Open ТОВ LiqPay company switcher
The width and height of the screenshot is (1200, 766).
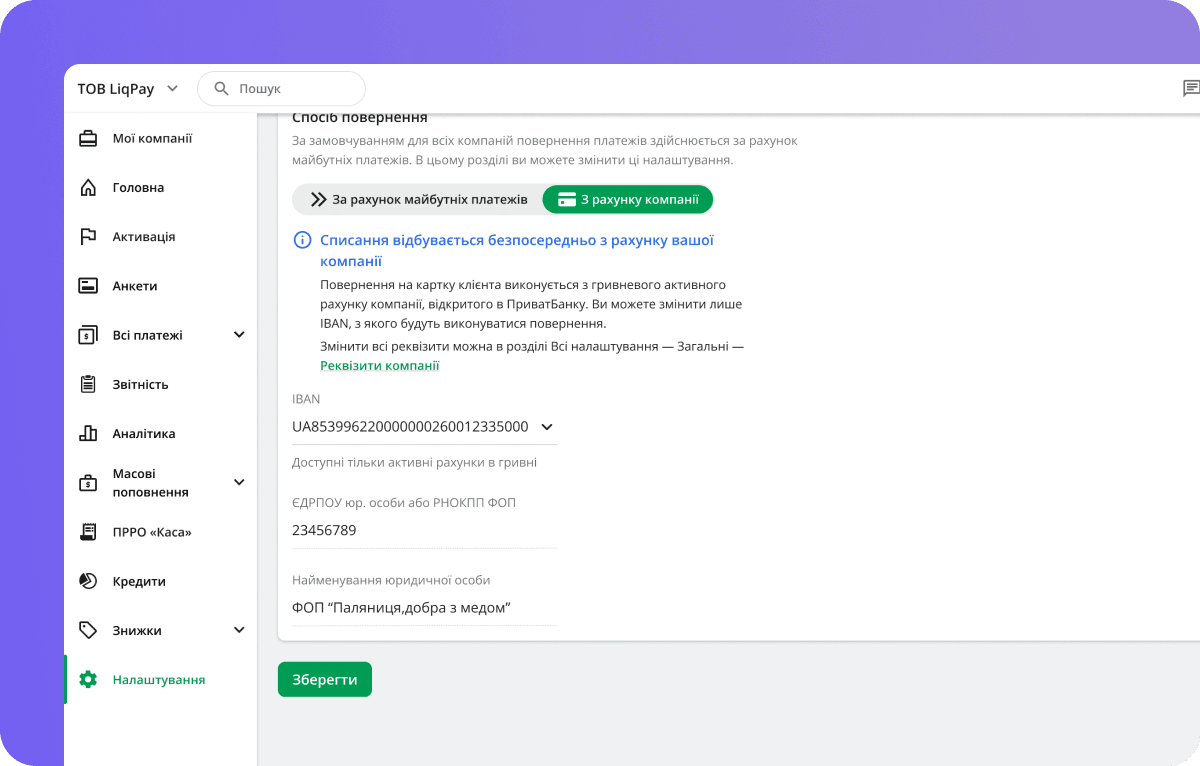(128, 89)
